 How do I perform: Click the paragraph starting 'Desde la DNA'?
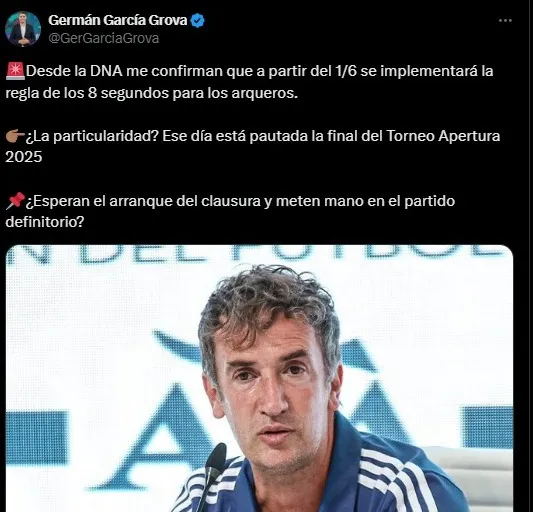250,82
